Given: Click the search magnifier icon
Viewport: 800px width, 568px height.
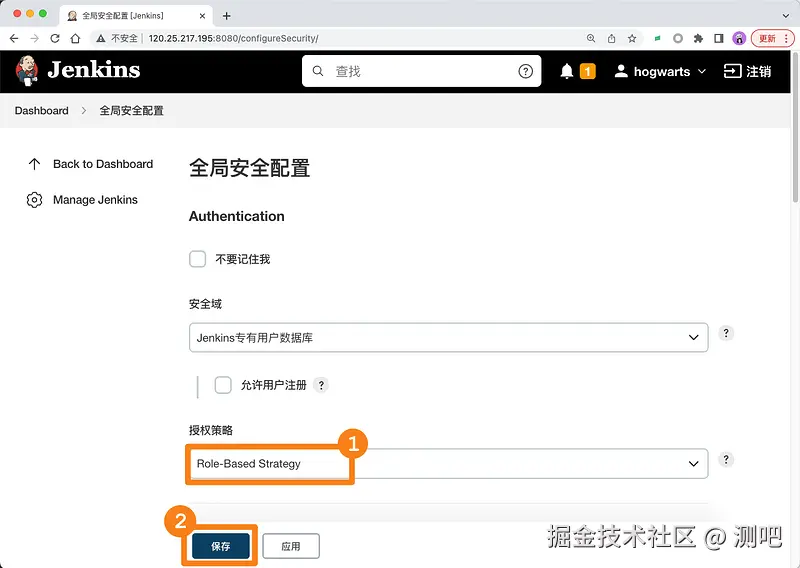Looking at the screenshot, I should pos(318,71).
